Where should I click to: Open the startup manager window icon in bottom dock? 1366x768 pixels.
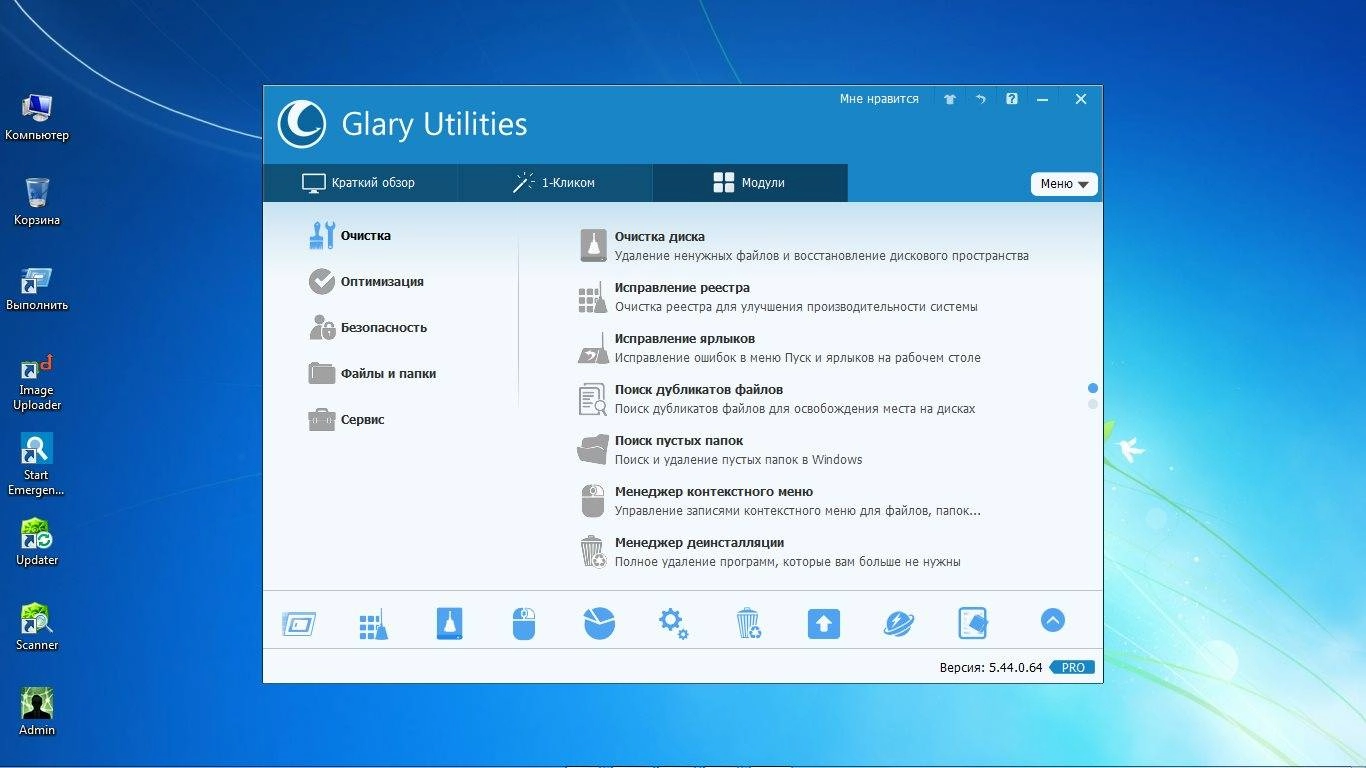[x=299, y=624]
